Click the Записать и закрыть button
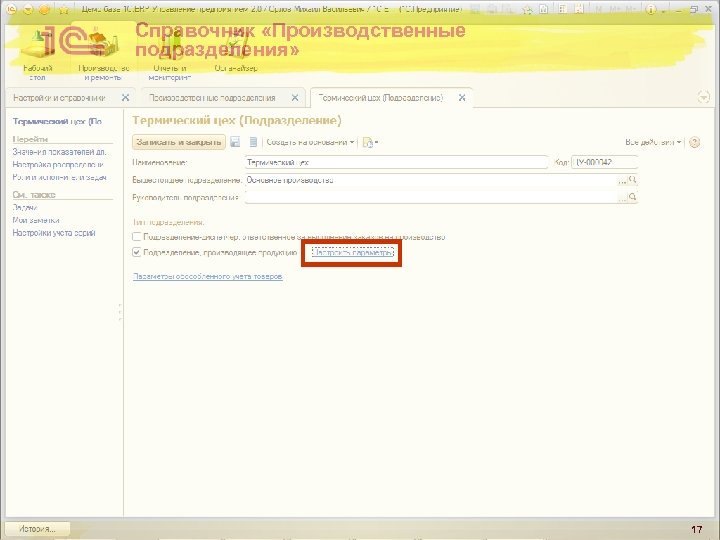 179,142
